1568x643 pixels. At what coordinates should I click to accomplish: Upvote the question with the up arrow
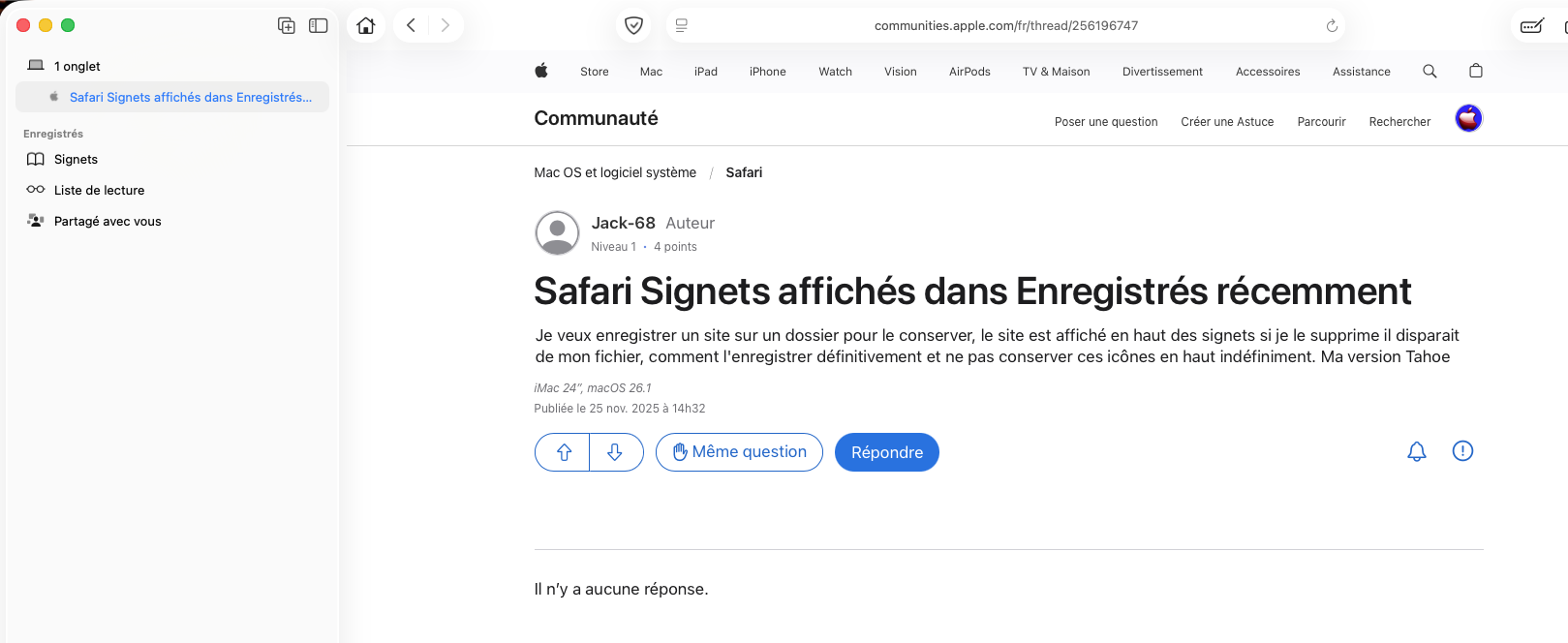click(564, 452)
